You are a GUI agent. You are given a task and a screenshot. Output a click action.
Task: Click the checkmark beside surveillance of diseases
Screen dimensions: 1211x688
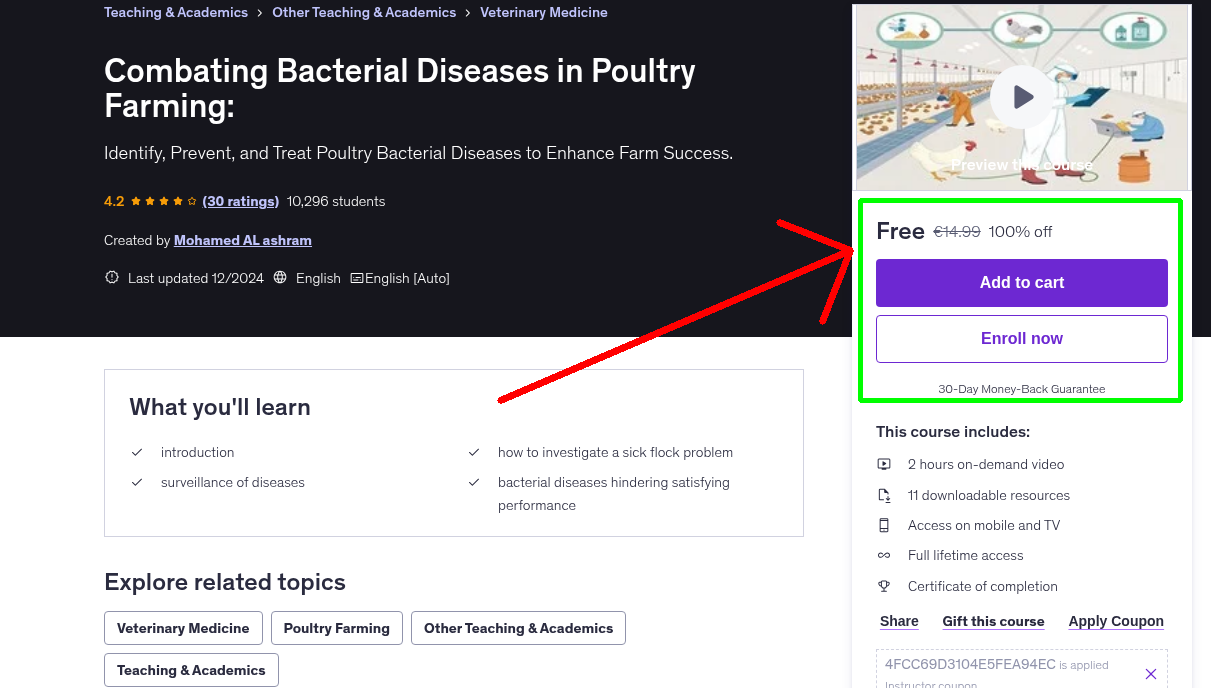pyautogui.click(x=137, y=481)
